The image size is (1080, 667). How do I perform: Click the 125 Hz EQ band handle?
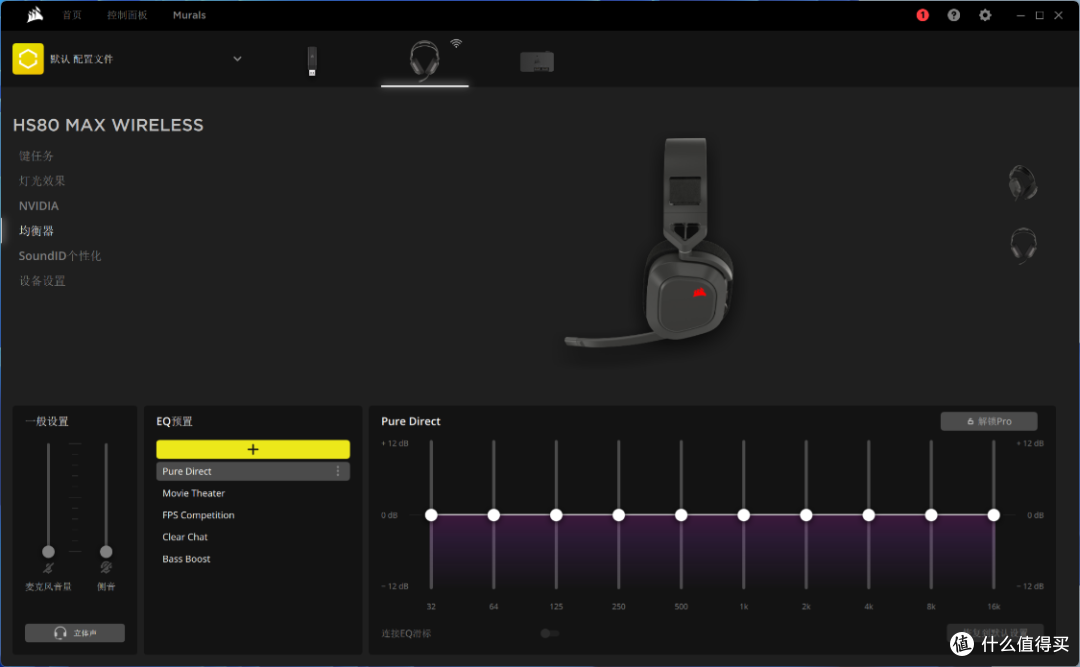(x=556, y=515)
